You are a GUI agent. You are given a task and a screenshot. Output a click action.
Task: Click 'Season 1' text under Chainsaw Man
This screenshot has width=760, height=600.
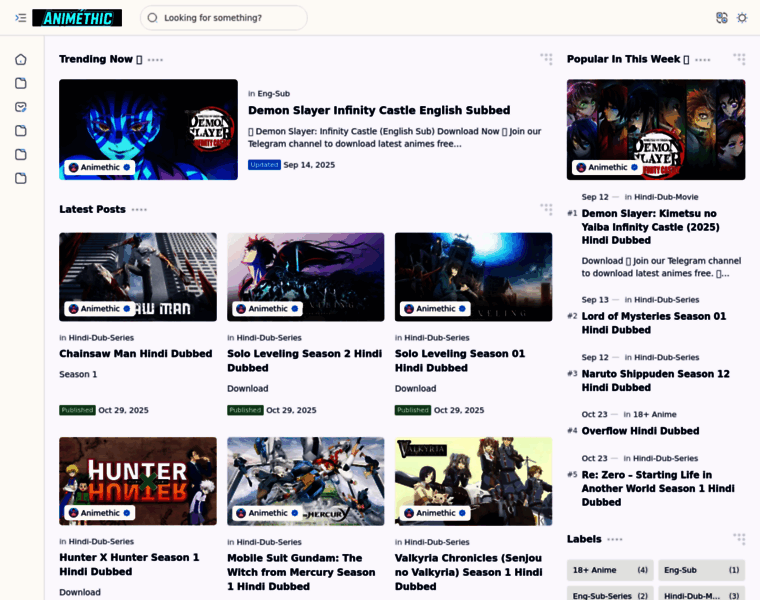pos(78,374)
